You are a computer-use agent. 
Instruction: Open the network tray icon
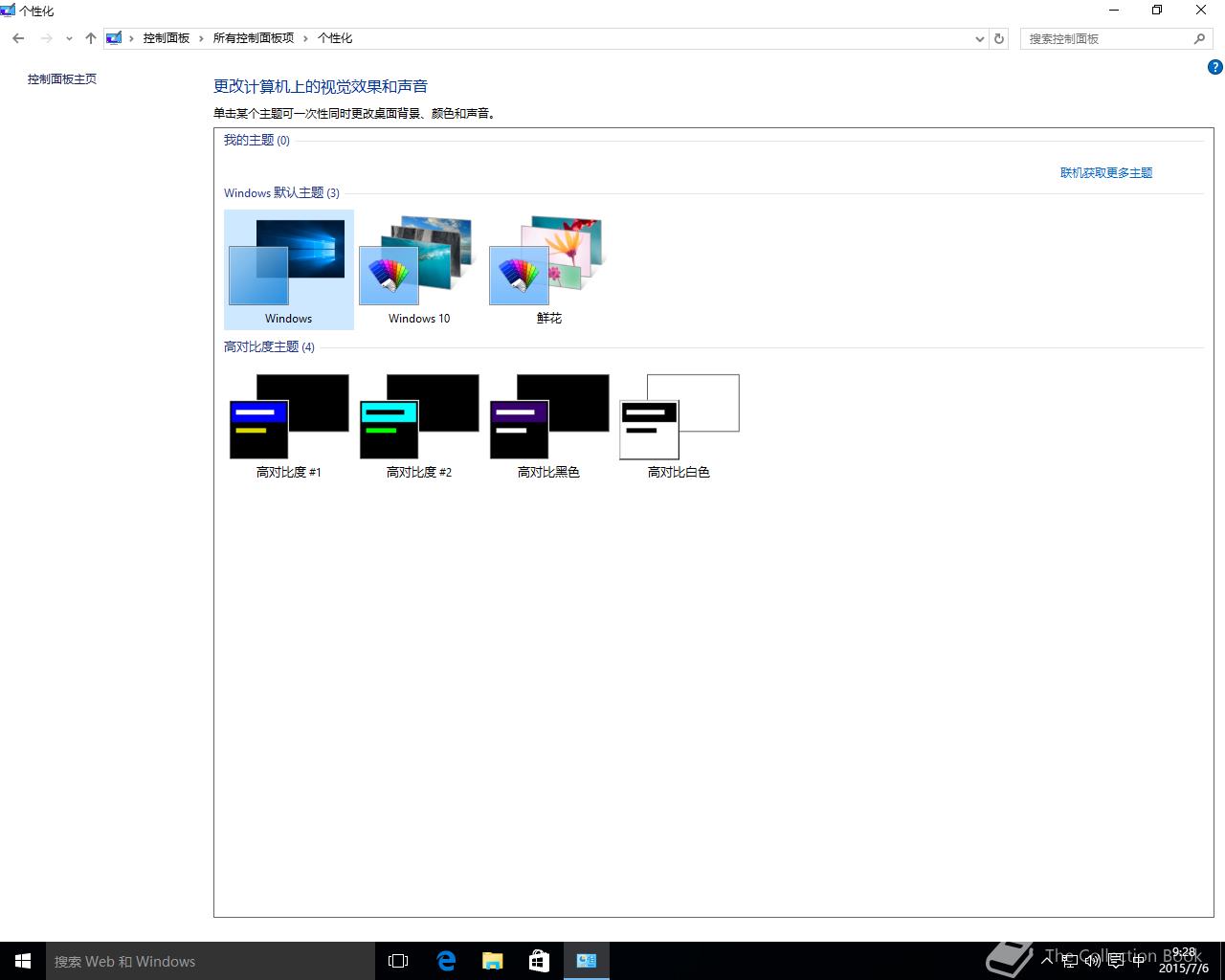coord(1070,961)
